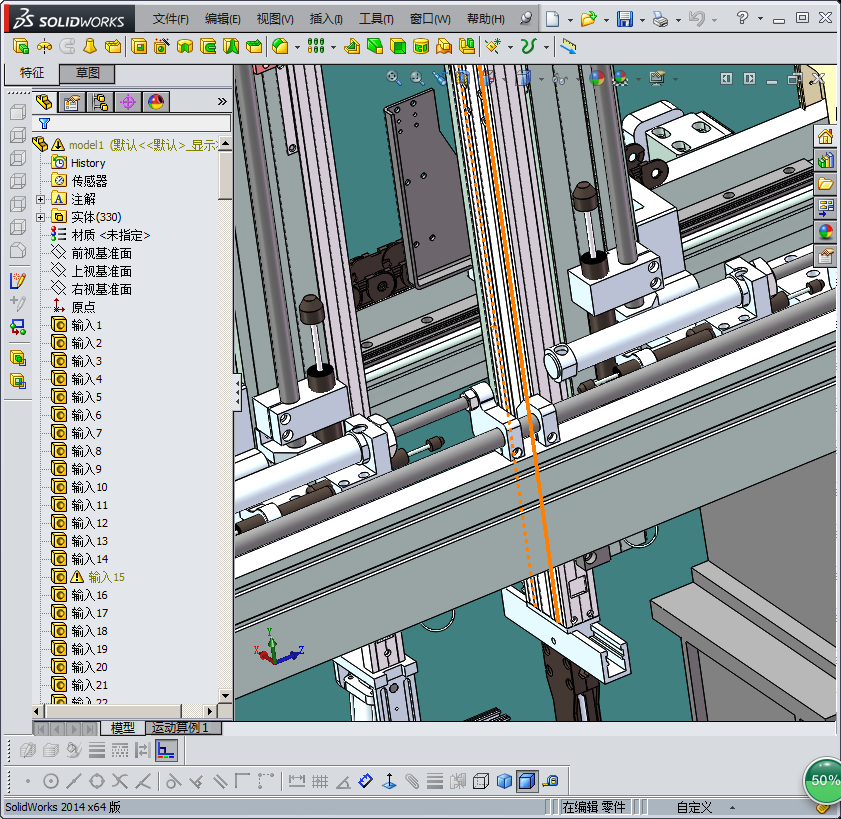
Task: Expand the hidden manager tabs chevron
Action: point(222,101)
